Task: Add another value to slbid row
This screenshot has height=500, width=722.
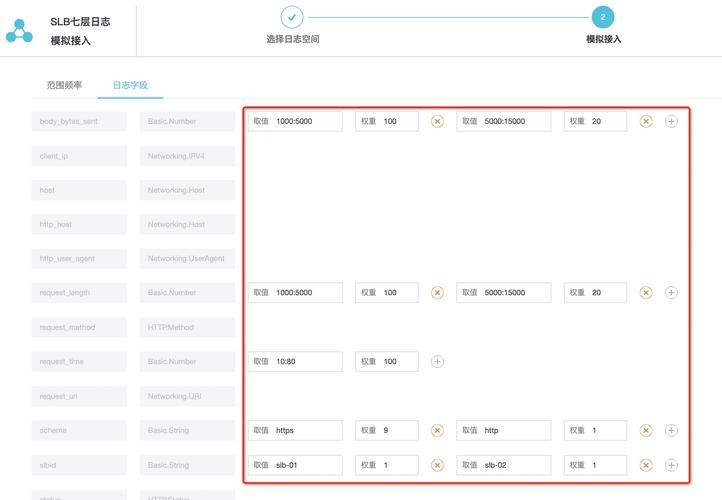Action: coord(671,465)
